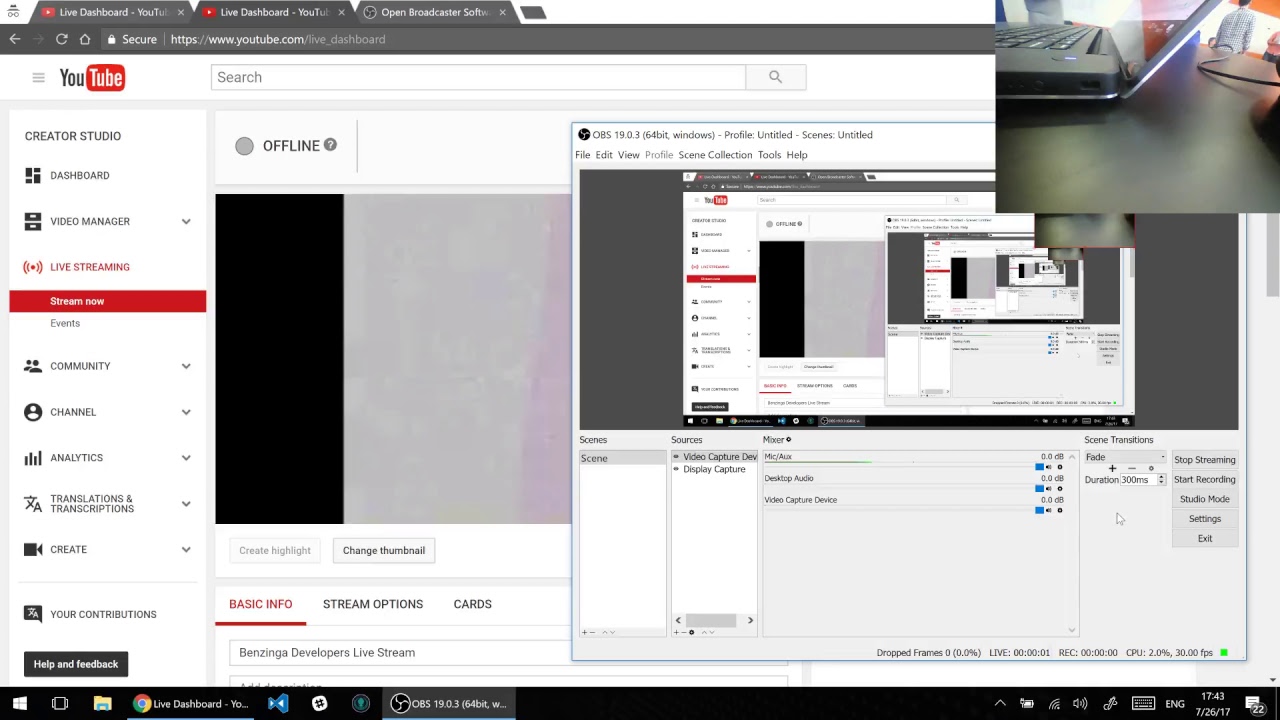Open the OBS Scene Collection menu
Viewport: 1280px width, 720px height.
(x=715, y=155)
